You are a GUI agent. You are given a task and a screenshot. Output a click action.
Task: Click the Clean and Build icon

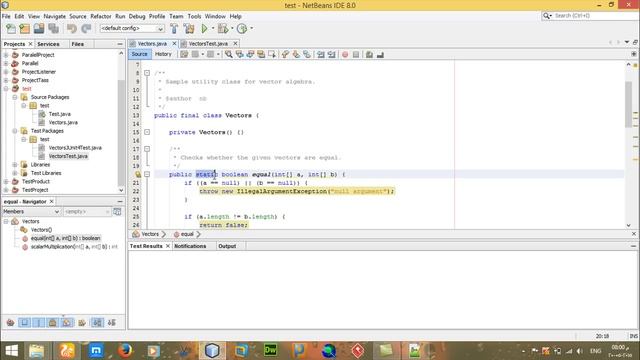point(189,29)
